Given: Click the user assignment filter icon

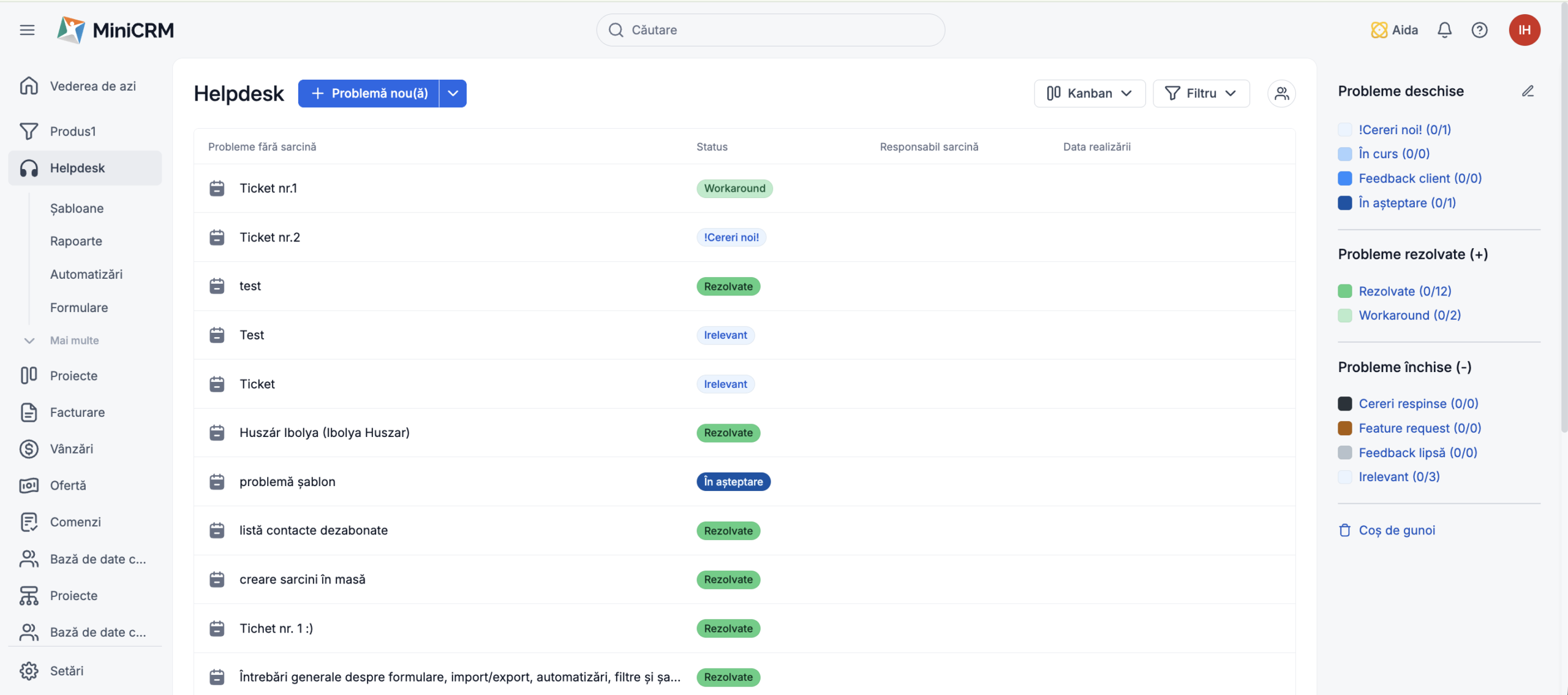Looking at the screenshot, I should [x=1281, y=93].
